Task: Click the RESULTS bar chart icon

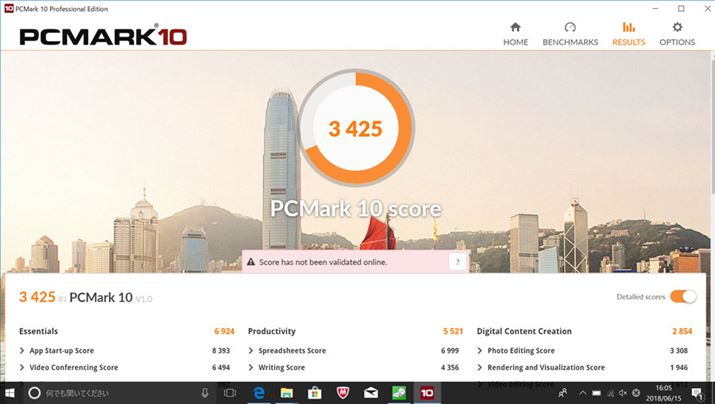Action: point(628,28)
